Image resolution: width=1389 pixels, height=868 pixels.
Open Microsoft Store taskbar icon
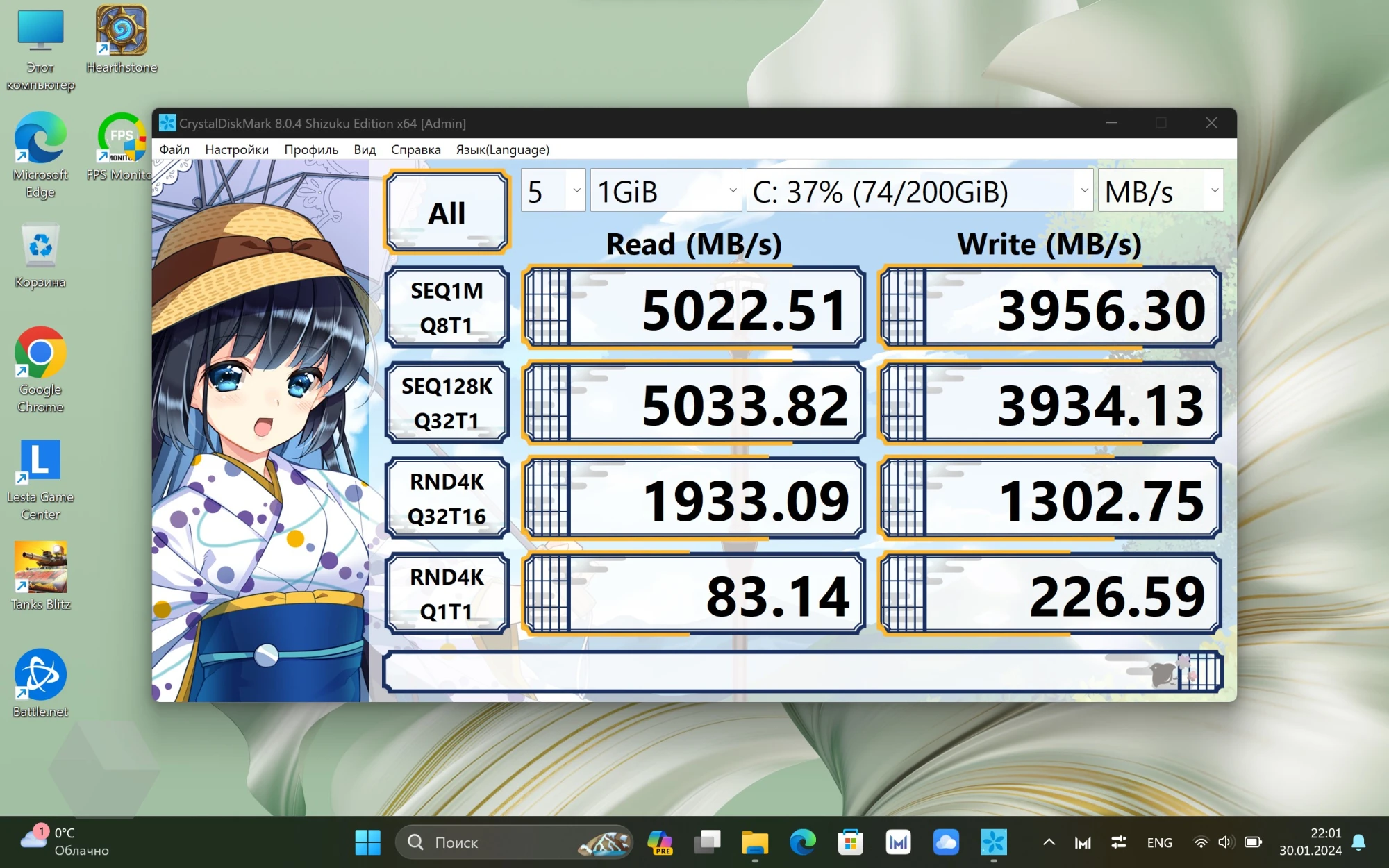pyautogui.click(x=850, y=842)
